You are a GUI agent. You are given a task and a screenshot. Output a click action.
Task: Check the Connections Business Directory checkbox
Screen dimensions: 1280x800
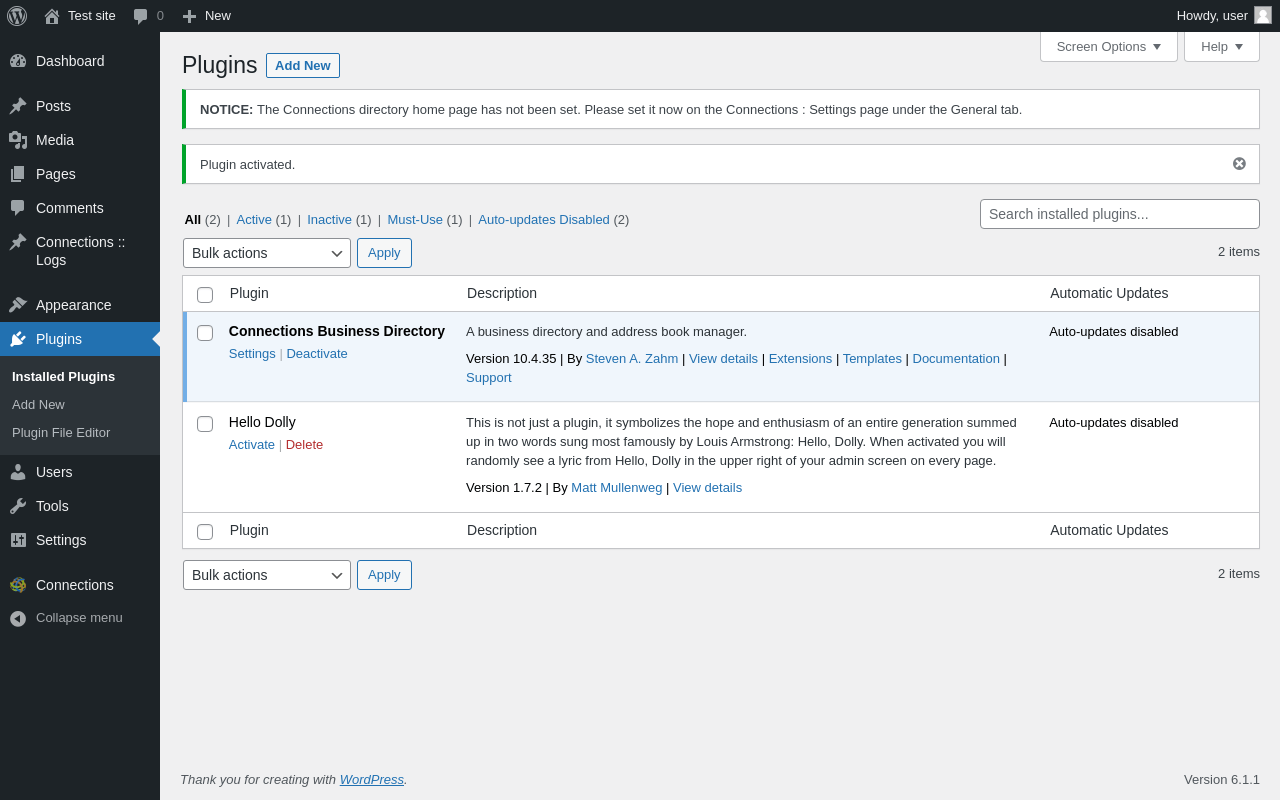(x=205, y=333)
